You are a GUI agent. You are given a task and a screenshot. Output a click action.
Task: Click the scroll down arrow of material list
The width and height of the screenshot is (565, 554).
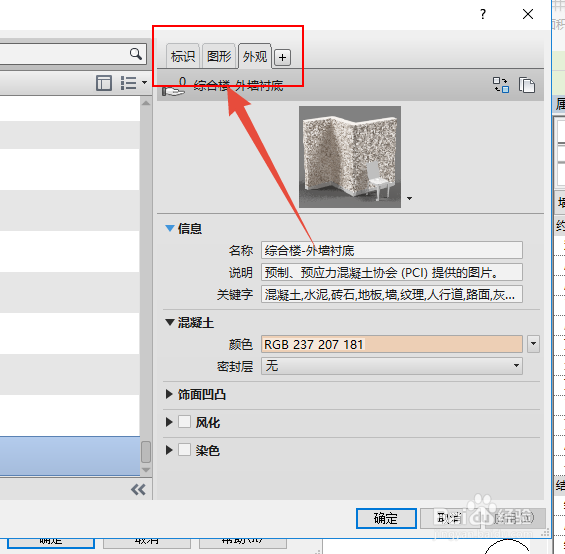click(x=146, y=470)
